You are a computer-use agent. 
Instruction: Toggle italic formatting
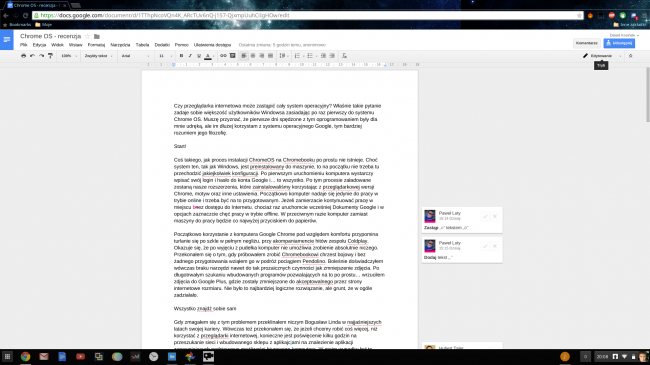coord(190,56)
